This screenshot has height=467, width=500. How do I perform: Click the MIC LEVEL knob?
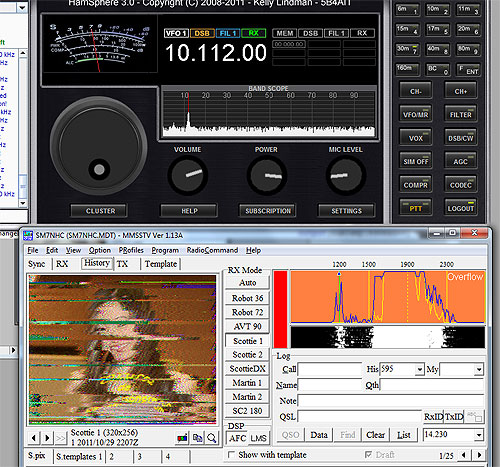345,174
